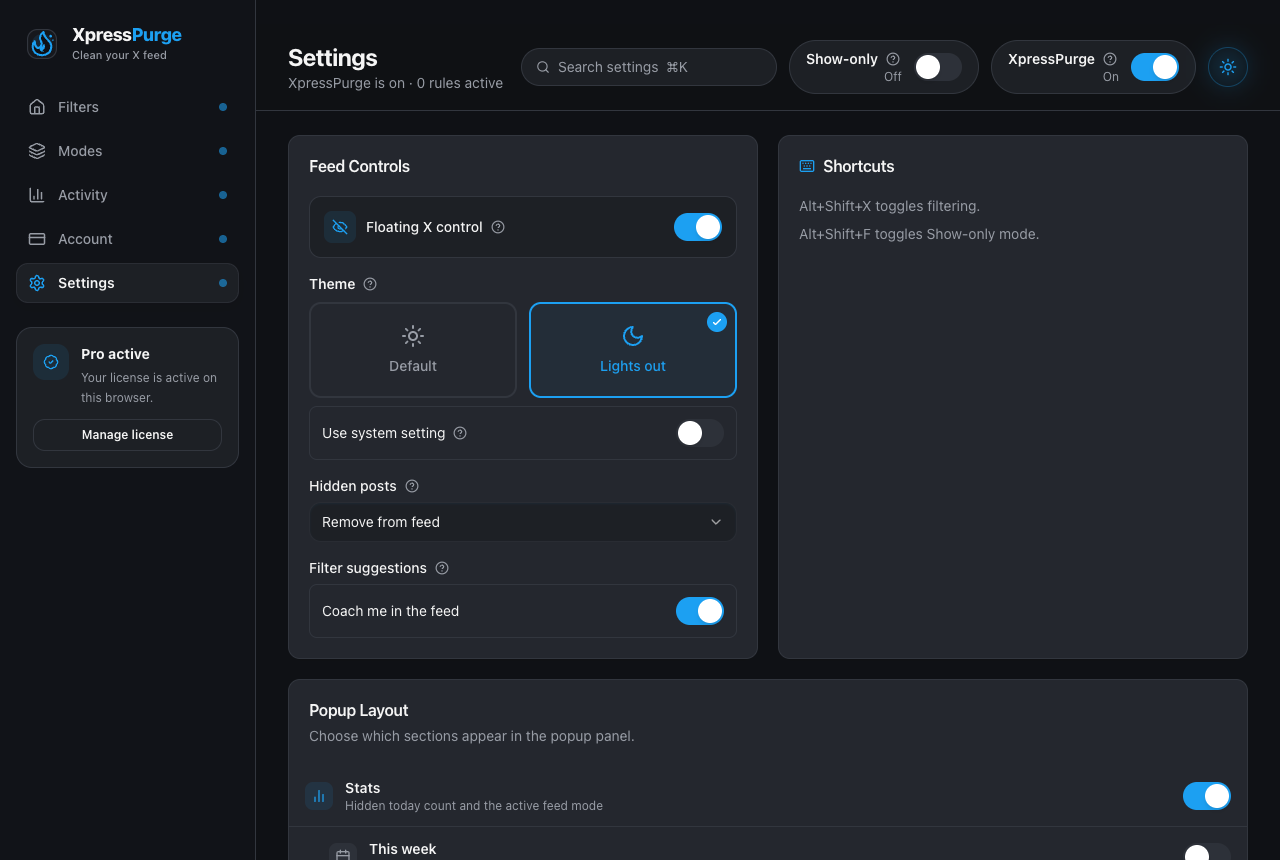The image size is (1280, 860).
Task: Click the help icon next to XpressPurge toggle
Action: click(x=1110, y=59)
